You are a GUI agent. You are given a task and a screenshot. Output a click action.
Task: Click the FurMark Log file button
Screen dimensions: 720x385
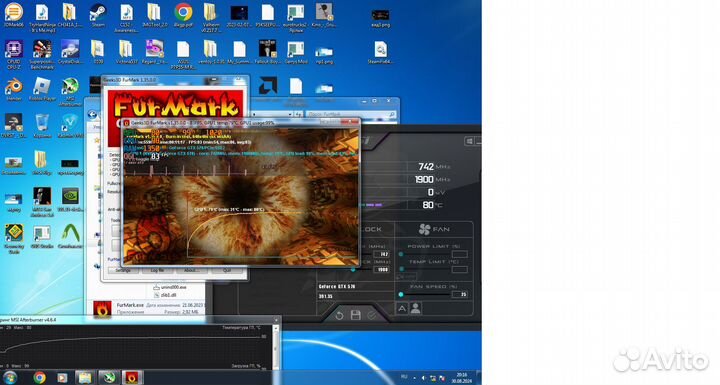(x=157, y=270)
